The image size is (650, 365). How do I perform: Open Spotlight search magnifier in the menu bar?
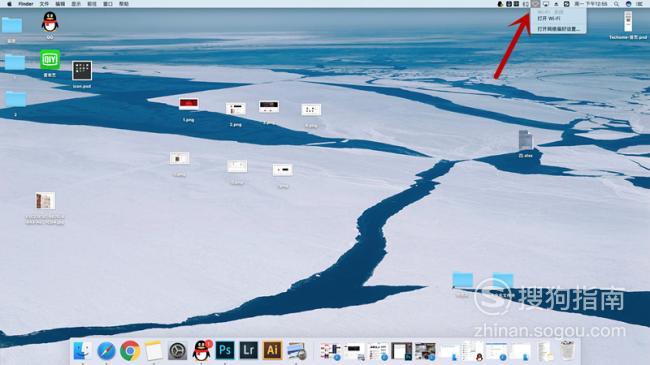pyautogui.click(x=616, y=4)
